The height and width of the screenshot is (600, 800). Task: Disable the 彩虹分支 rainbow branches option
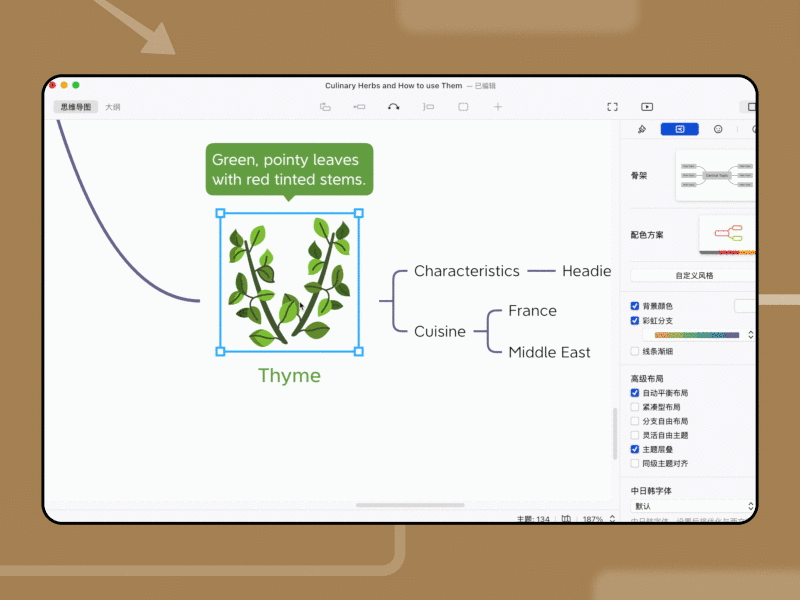click(x=634, y=320)
